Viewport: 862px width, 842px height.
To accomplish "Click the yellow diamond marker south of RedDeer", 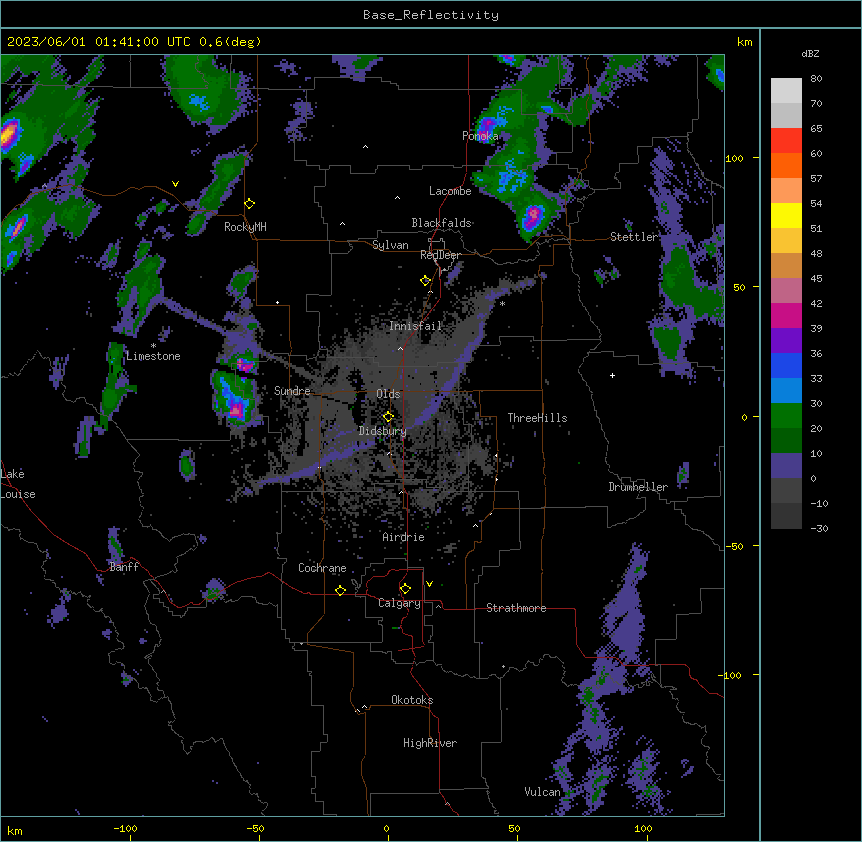I will (x=425, y=281).
